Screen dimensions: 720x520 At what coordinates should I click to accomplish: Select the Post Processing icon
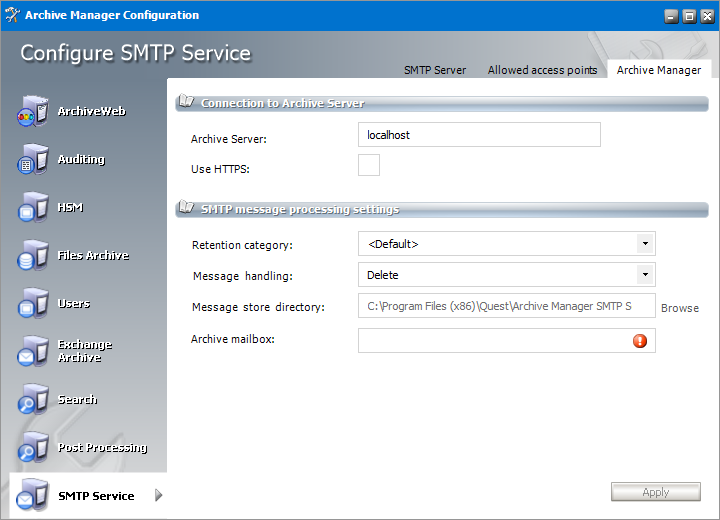point(33,448)
